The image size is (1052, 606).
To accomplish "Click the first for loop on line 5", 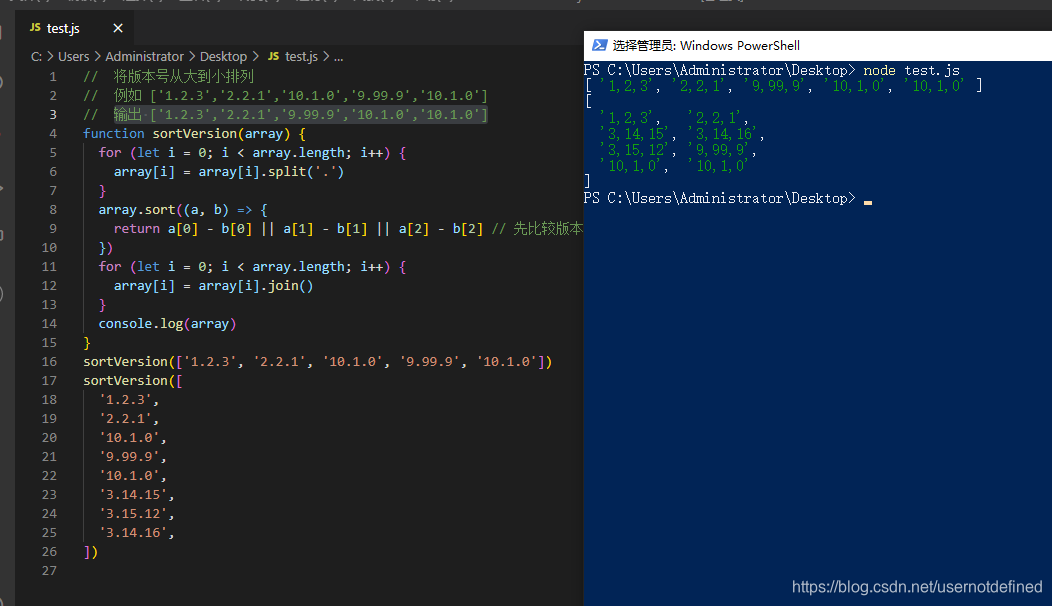I will click(x=252, y=153).
